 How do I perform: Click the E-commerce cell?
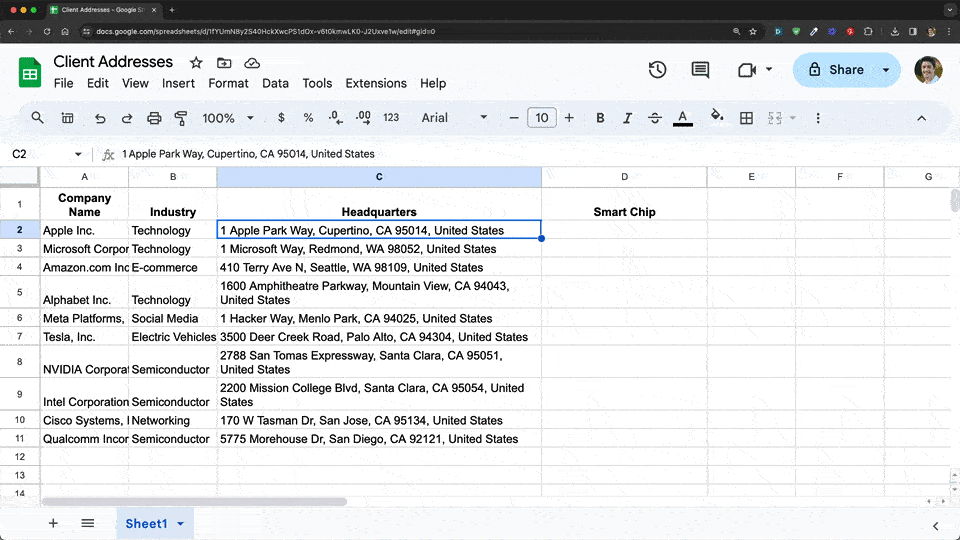coord(173,268)
